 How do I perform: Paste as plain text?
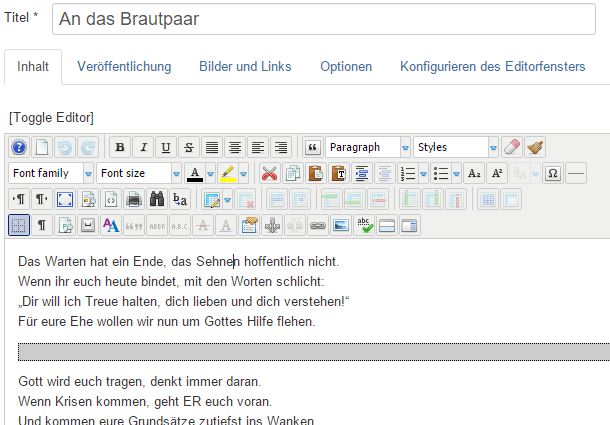[338, 173]
